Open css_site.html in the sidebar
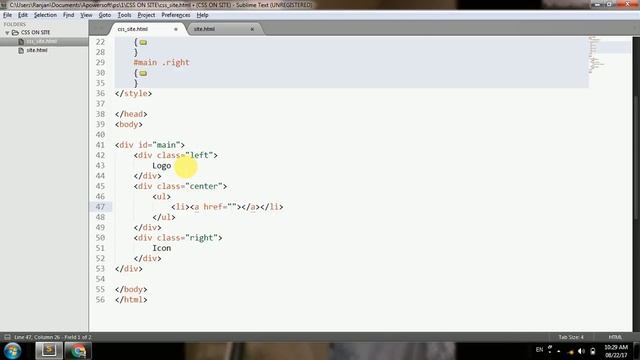 (42, 41)
